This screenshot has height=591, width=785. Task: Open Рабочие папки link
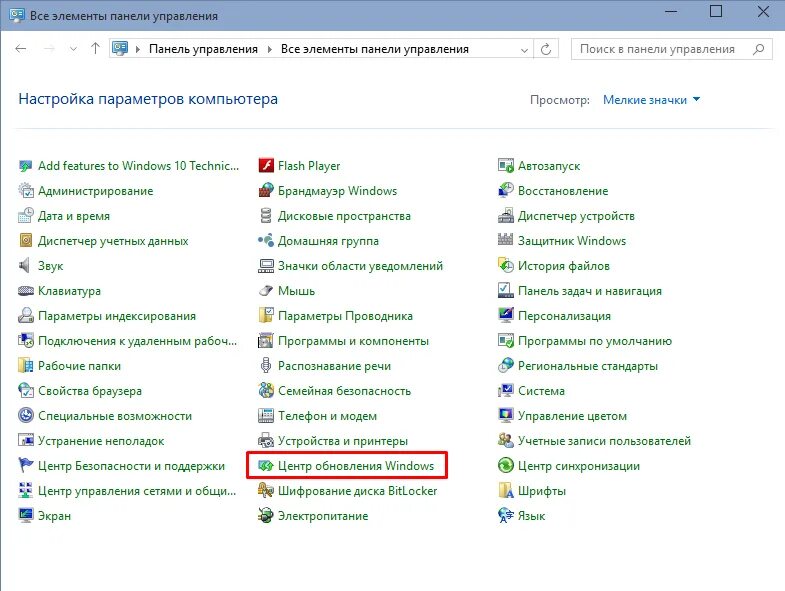(79, 366)
